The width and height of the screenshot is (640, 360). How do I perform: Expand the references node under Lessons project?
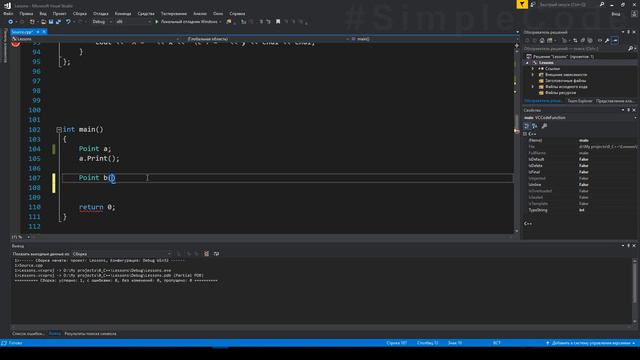(533, 69)
